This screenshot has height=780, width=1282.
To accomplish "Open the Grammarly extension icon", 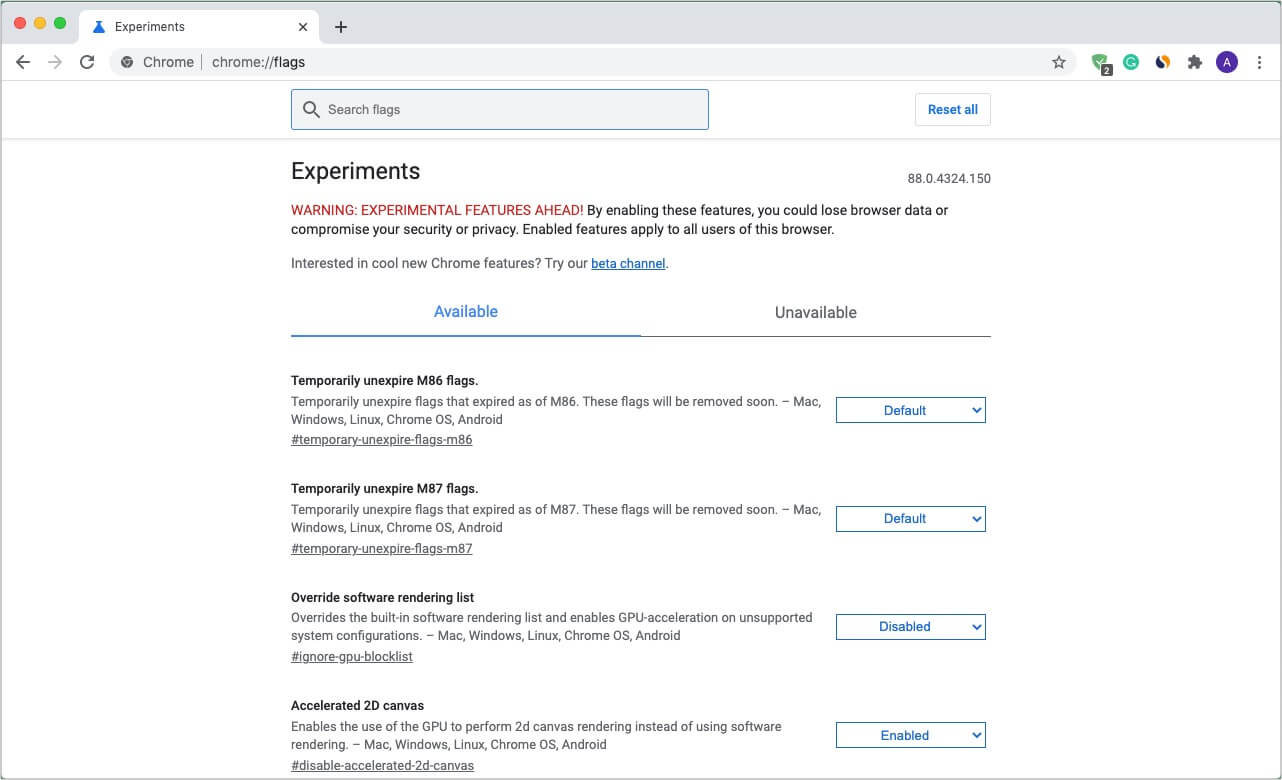I will click(x=1131, y=62).
